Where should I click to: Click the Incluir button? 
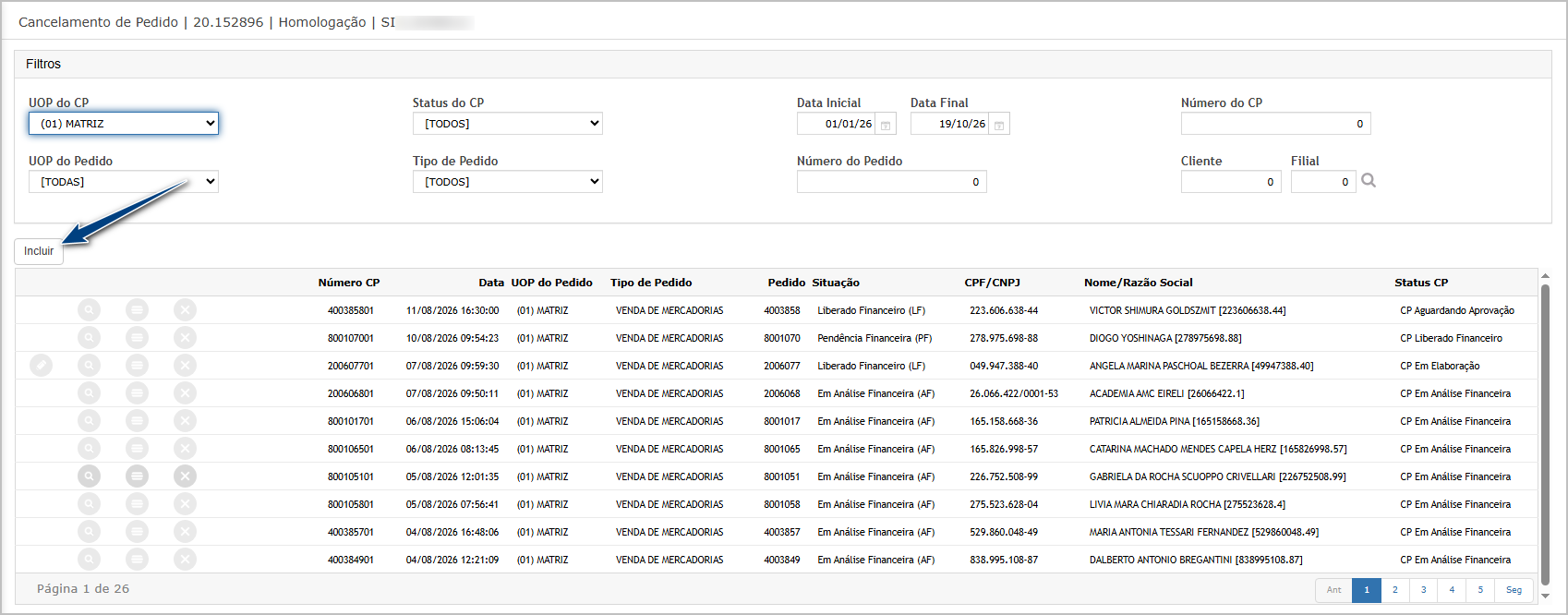(39, 251)
